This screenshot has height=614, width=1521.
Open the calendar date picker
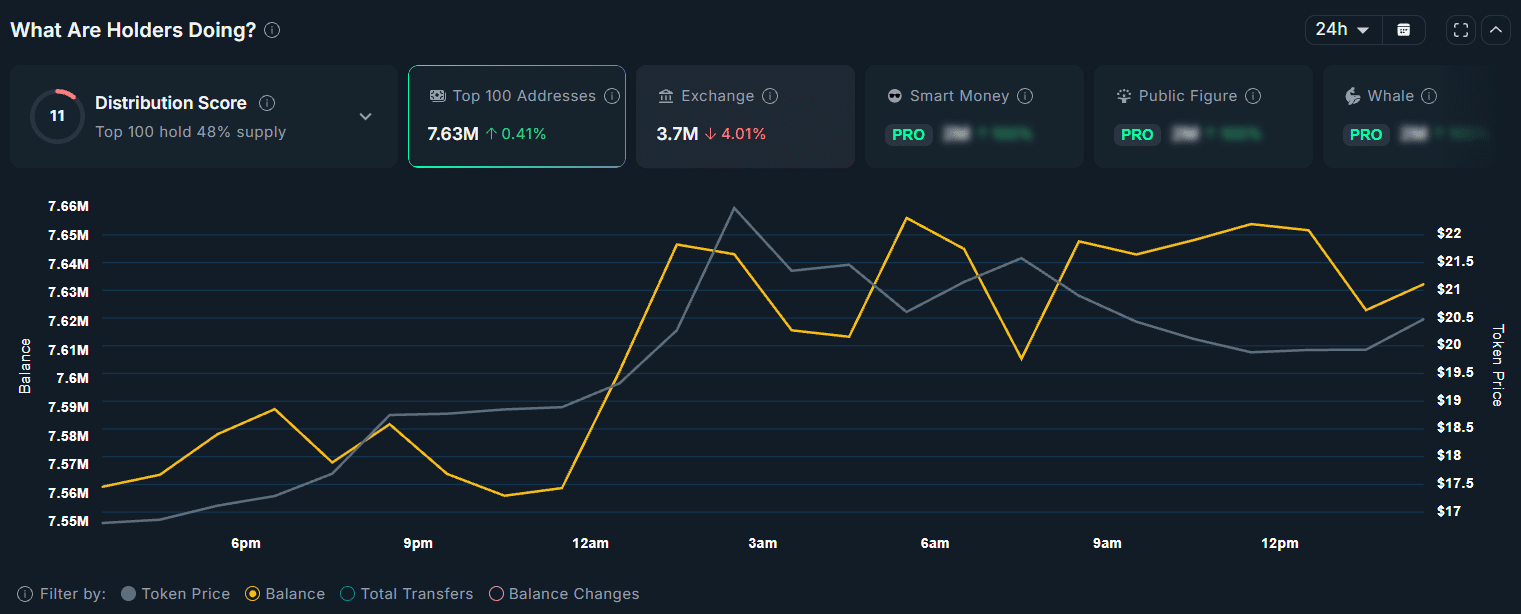1404,29
